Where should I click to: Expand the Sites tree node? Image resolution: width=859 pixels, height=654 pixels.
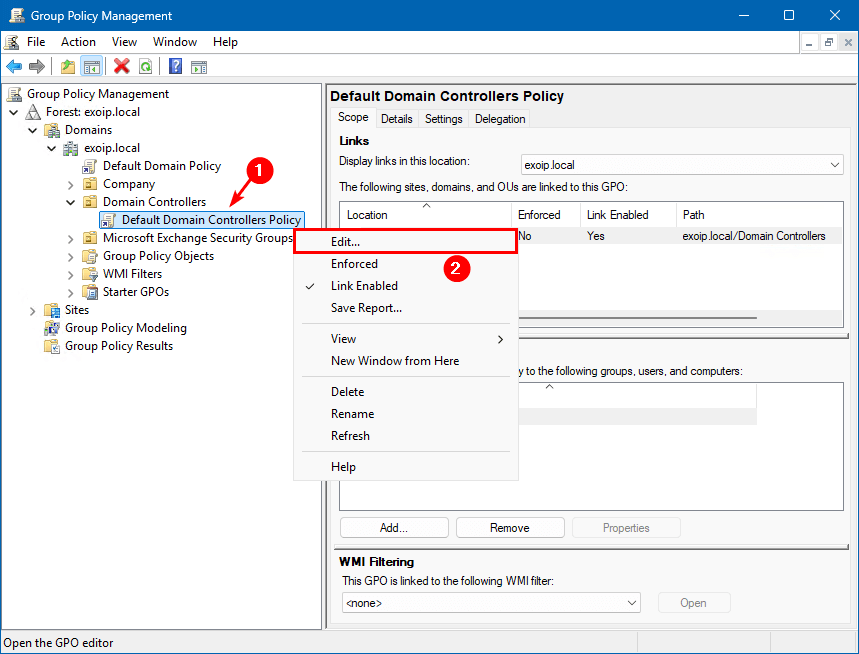pyautogui.click(x=32, y=311)
